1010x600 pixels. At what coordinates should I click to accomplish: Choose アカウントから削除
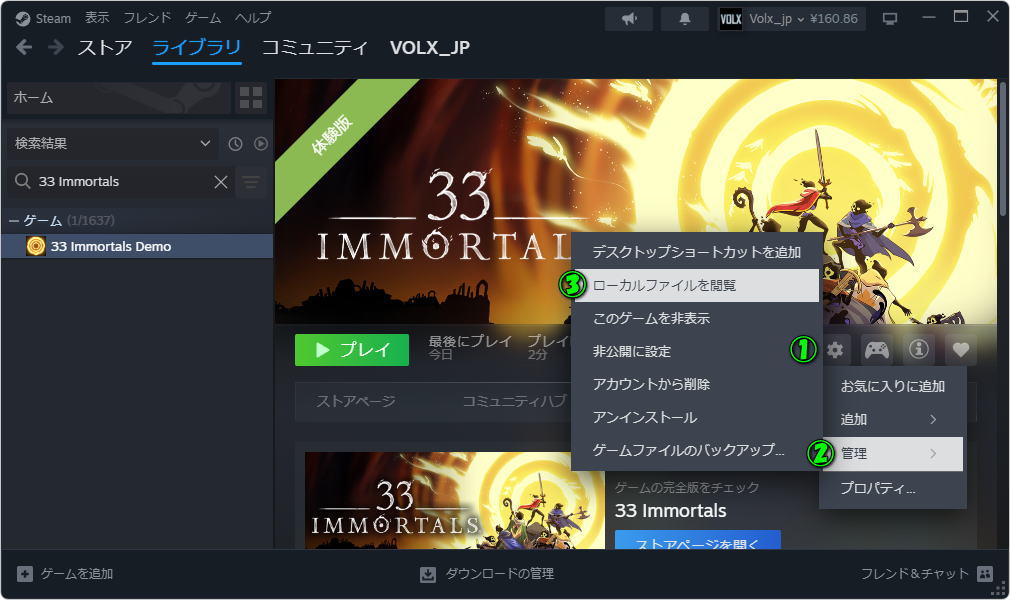[x=696, y=384]
